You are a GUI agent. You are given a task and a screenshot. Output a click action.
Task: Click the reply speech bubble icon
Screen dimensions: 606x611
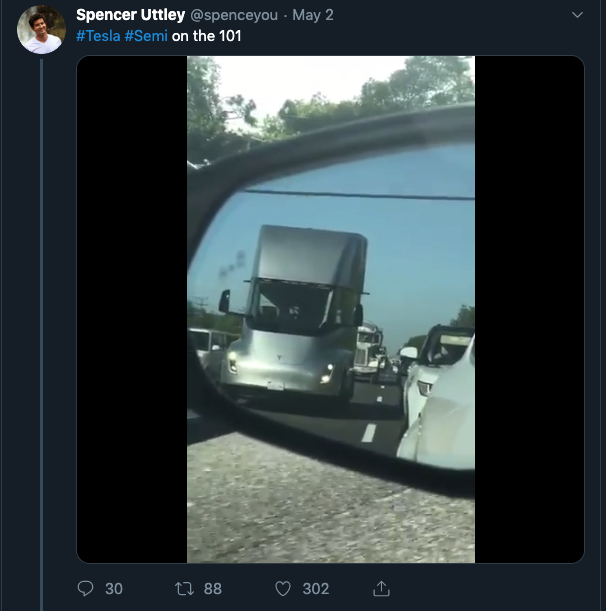(x=85, y=588)
